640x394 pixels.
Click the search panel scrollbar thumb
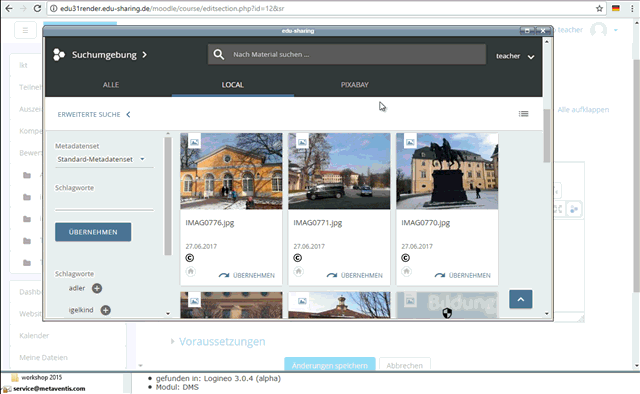168,196
